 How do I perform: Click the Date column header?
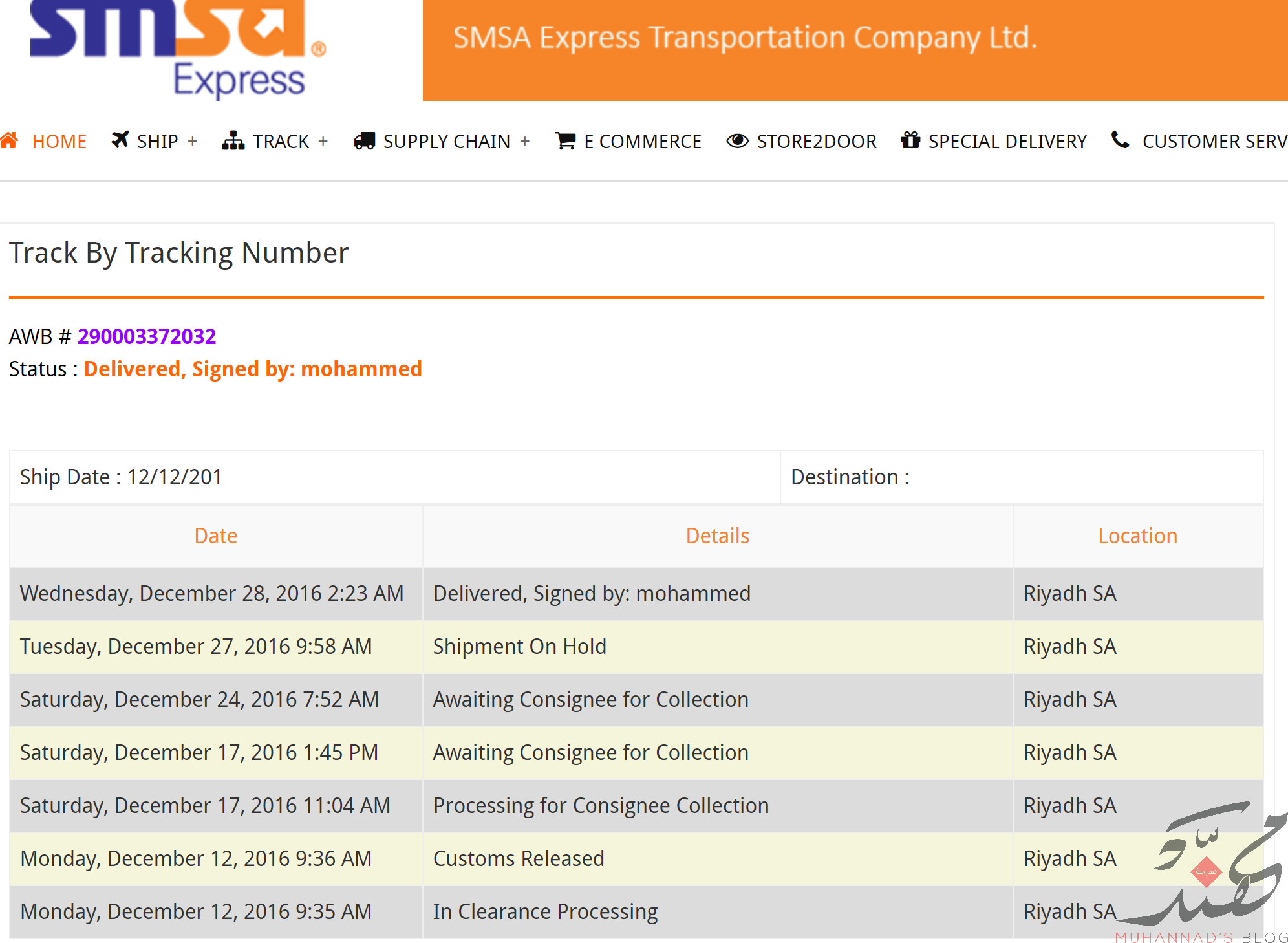[216, 536]
